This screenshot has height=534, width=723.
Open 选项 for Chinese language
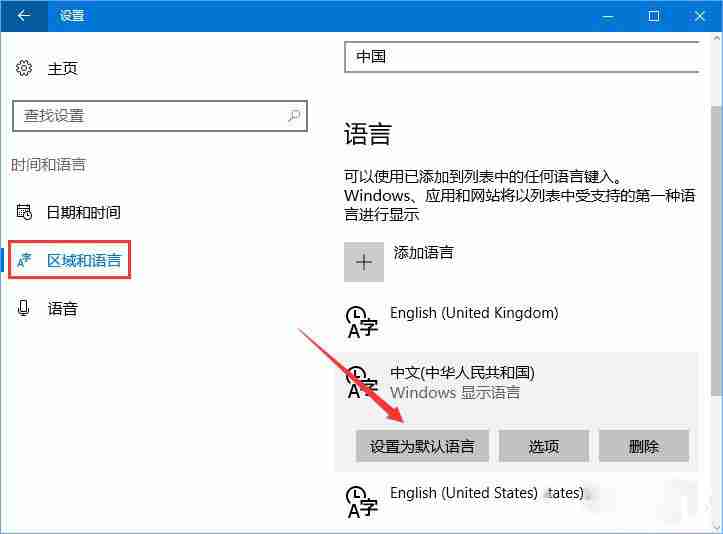point(544,446)
